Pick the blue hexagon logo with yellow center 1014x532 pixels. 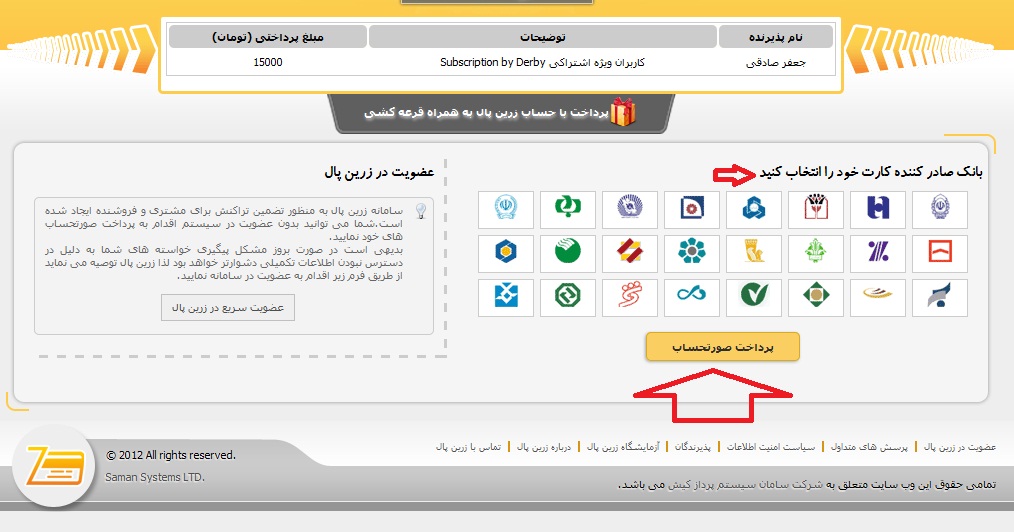[506, 253]
